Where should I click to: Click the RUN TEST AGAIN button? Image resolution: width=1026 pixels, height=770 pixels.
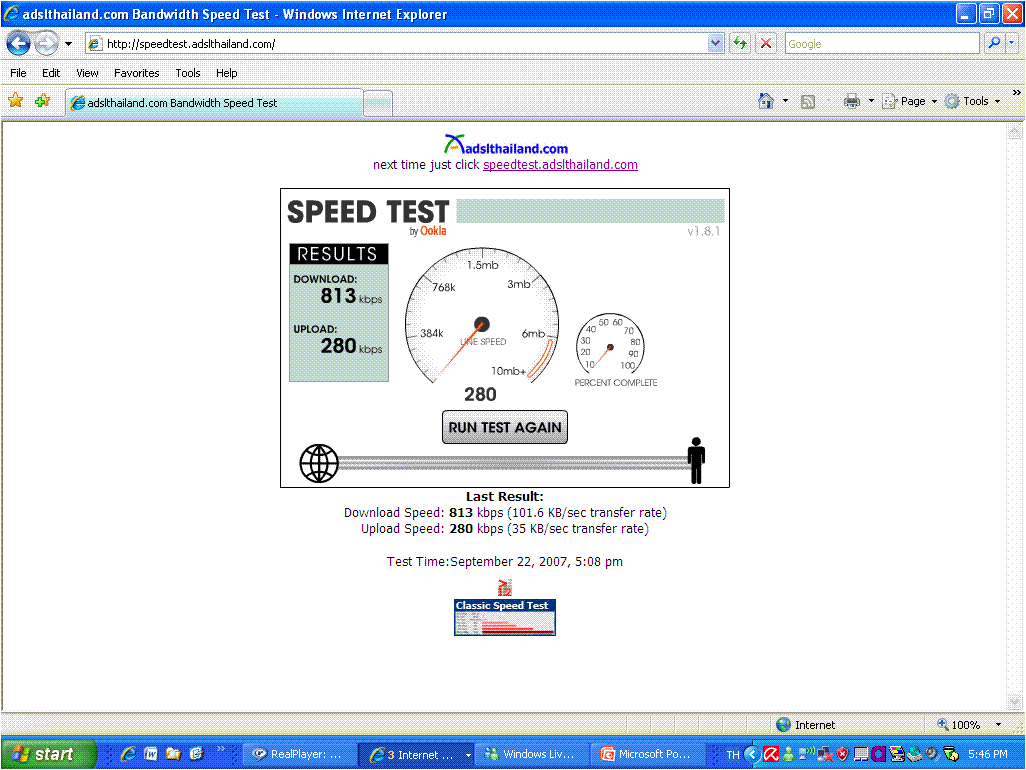(x=504, y=427)
